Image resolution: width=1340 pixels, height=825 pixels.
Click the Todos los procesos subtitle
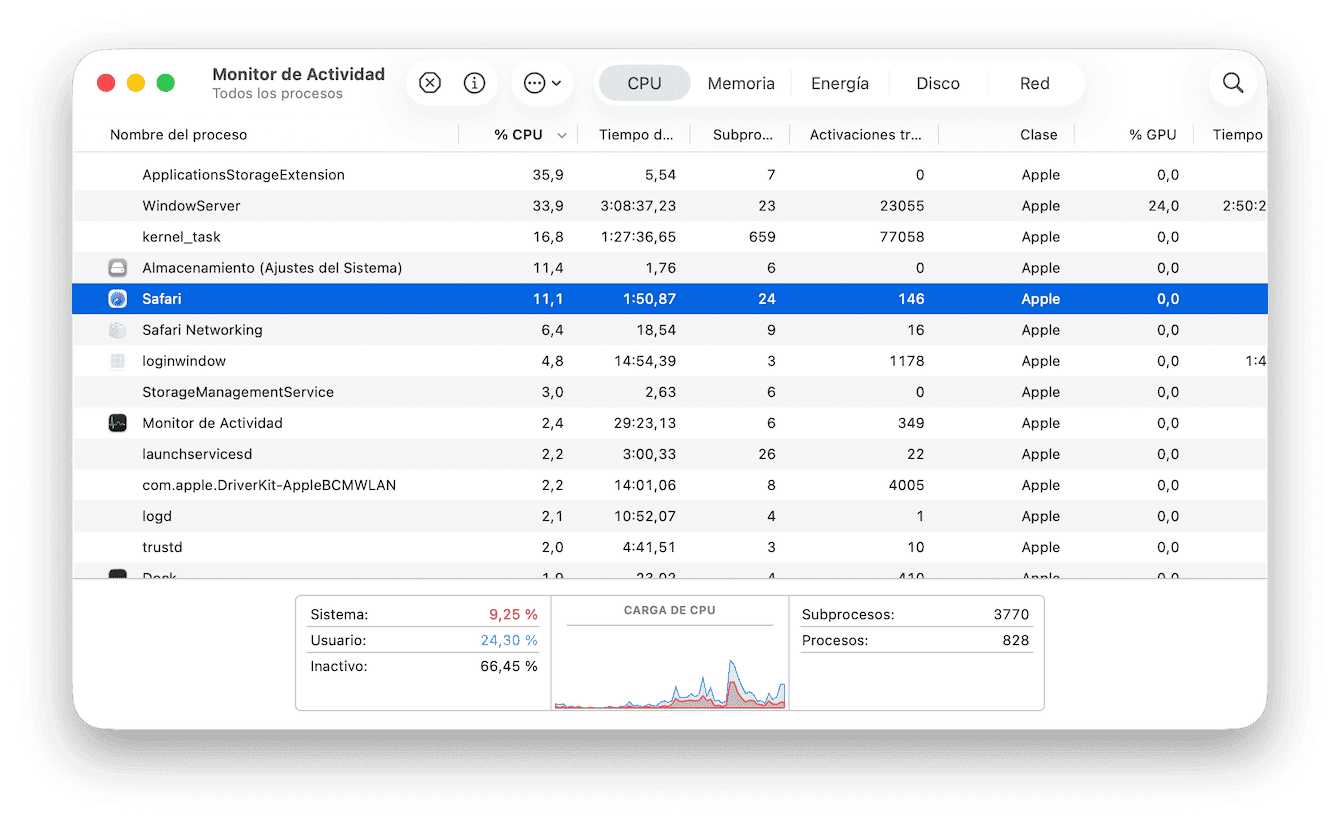[277, 94]
